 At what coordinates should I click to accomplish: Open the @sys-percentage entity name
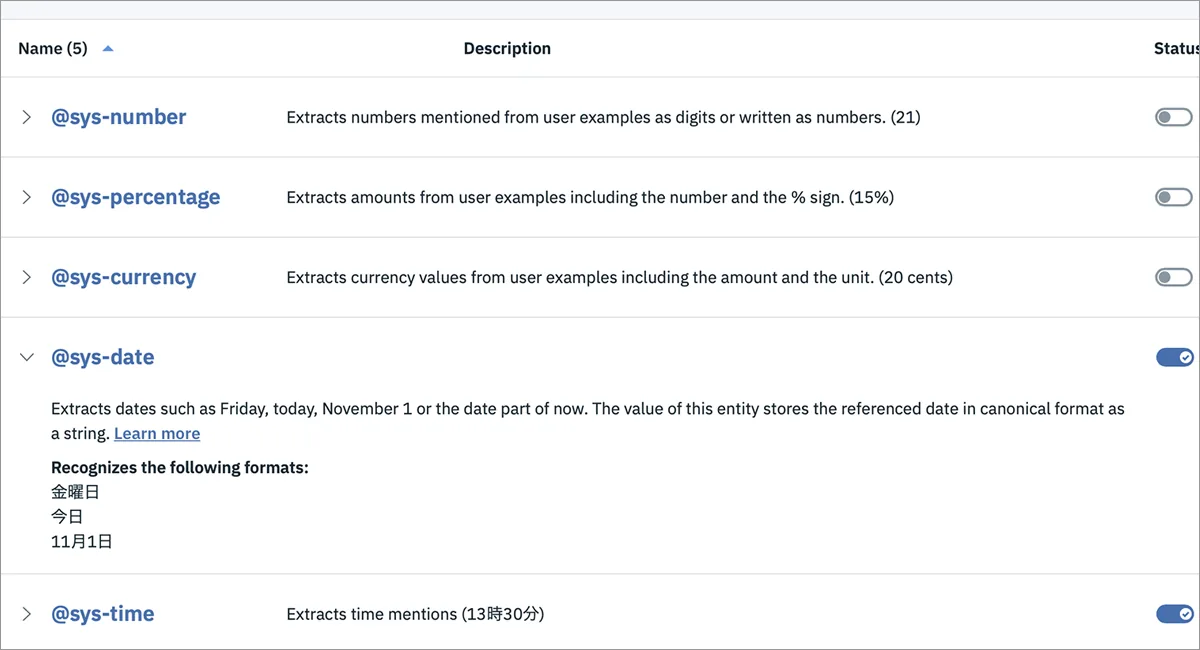point(136,197)
